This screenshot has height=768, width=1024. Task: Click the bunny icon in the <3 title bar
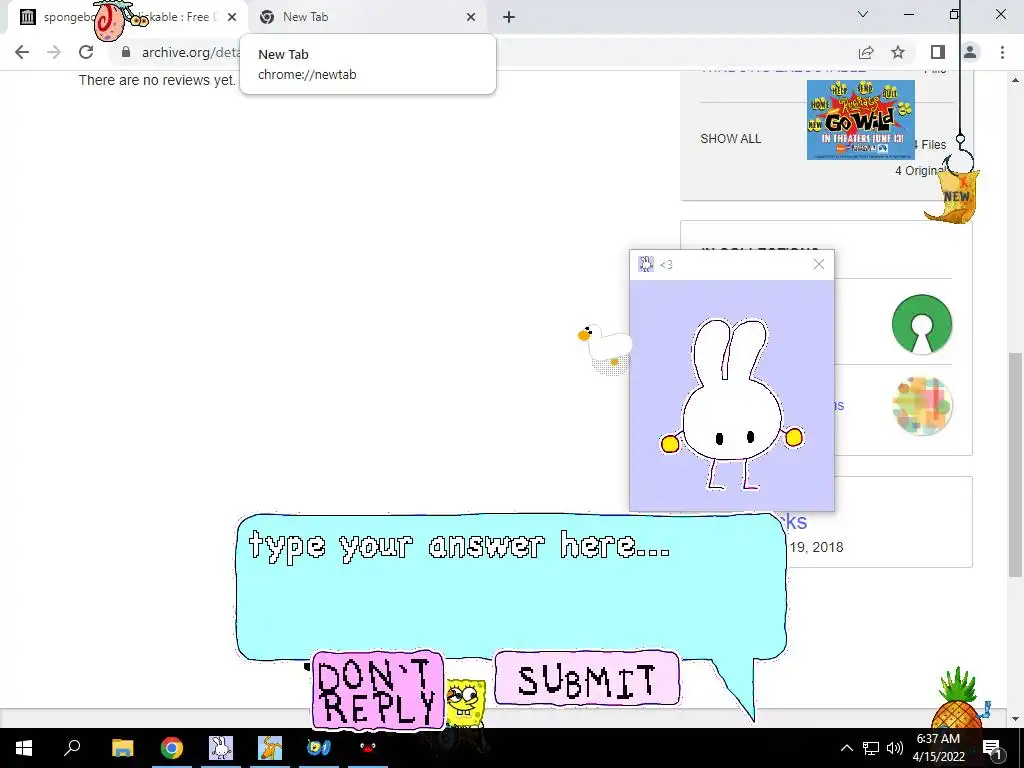click(x=646, y=264)
